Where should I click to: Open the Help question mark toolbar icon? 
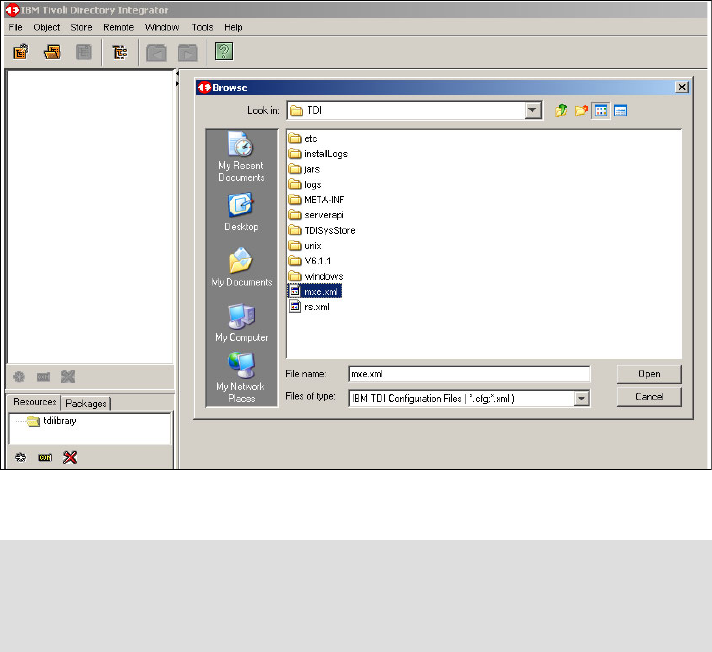click(224, 51)
